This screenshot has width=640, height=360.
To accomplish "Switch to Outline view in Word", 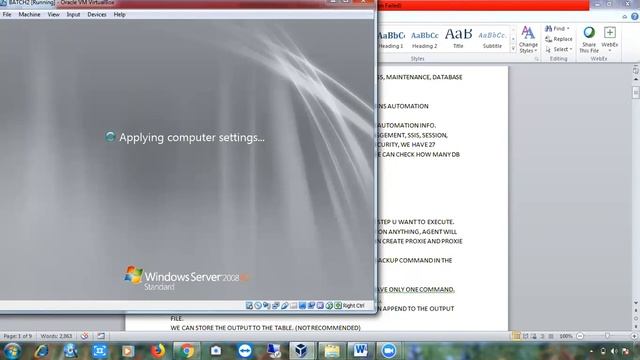I will point(542,336).
